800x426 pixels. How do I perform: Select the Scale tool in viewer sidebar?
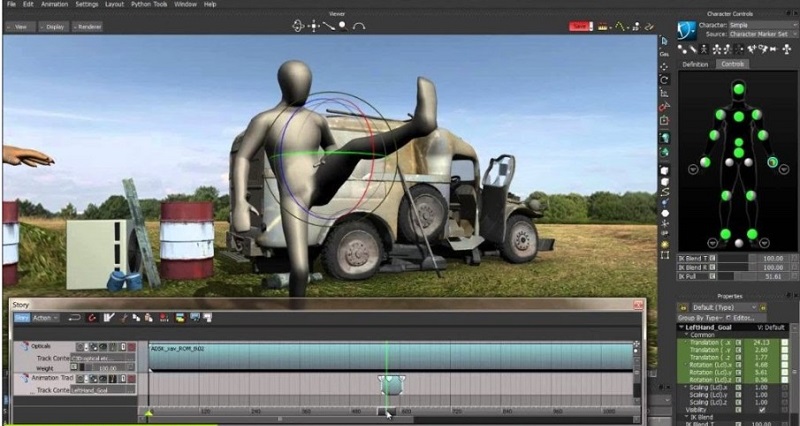[x=664, y=93]
